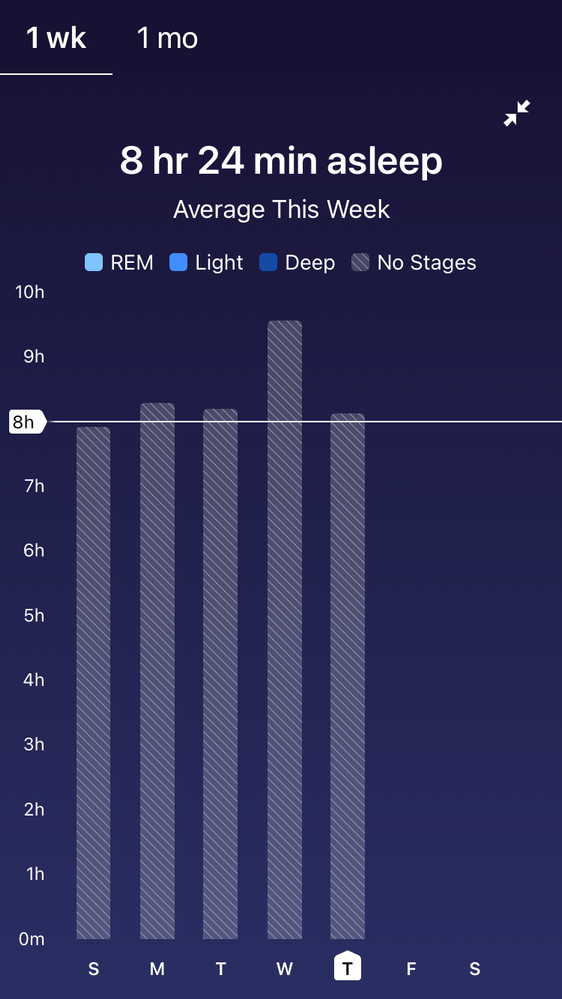The width and height of the screenshot is (562, 999).
Task: Tap the M day label
Action: [x=157, y=970]
